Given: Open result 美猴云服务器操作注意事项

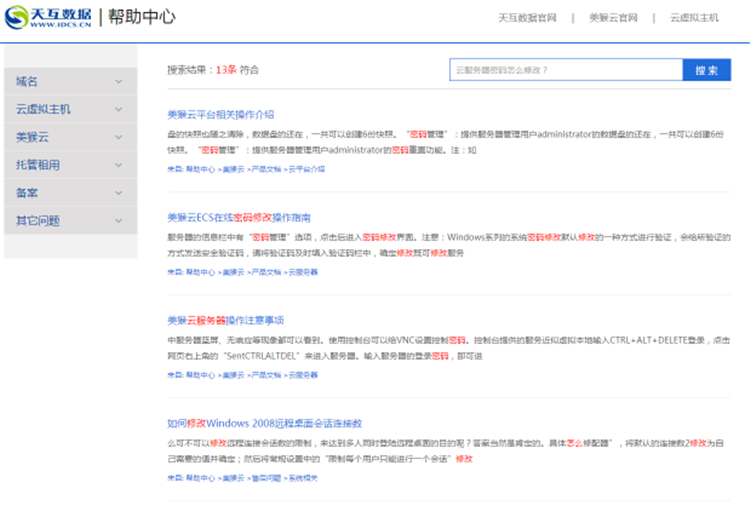Looking at the screenshot, I should [x=225, y=320].
